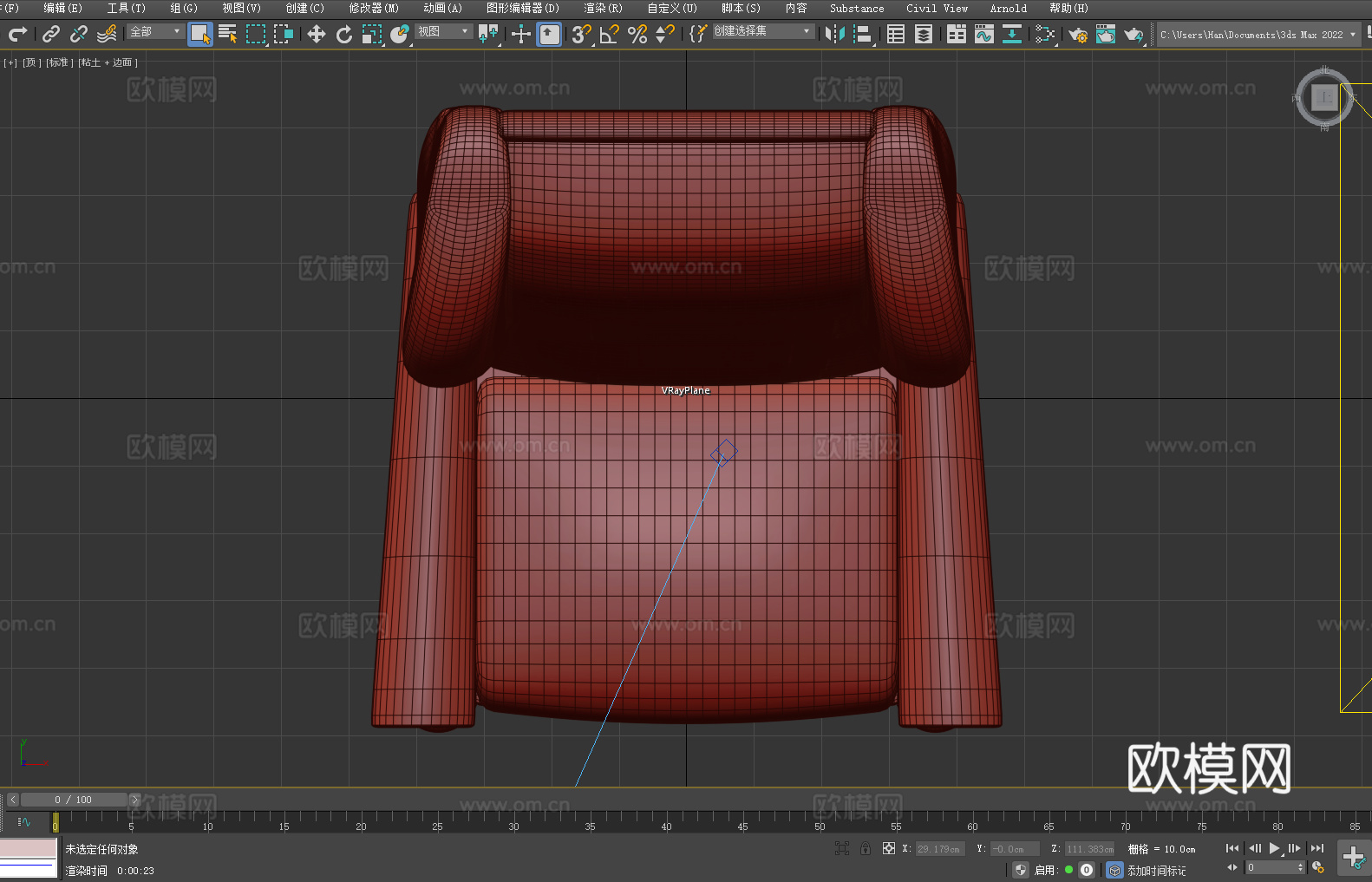Open the Scene Explorer toggle icon
Viewport: 1372px width, 882px height.
point(896,34)
